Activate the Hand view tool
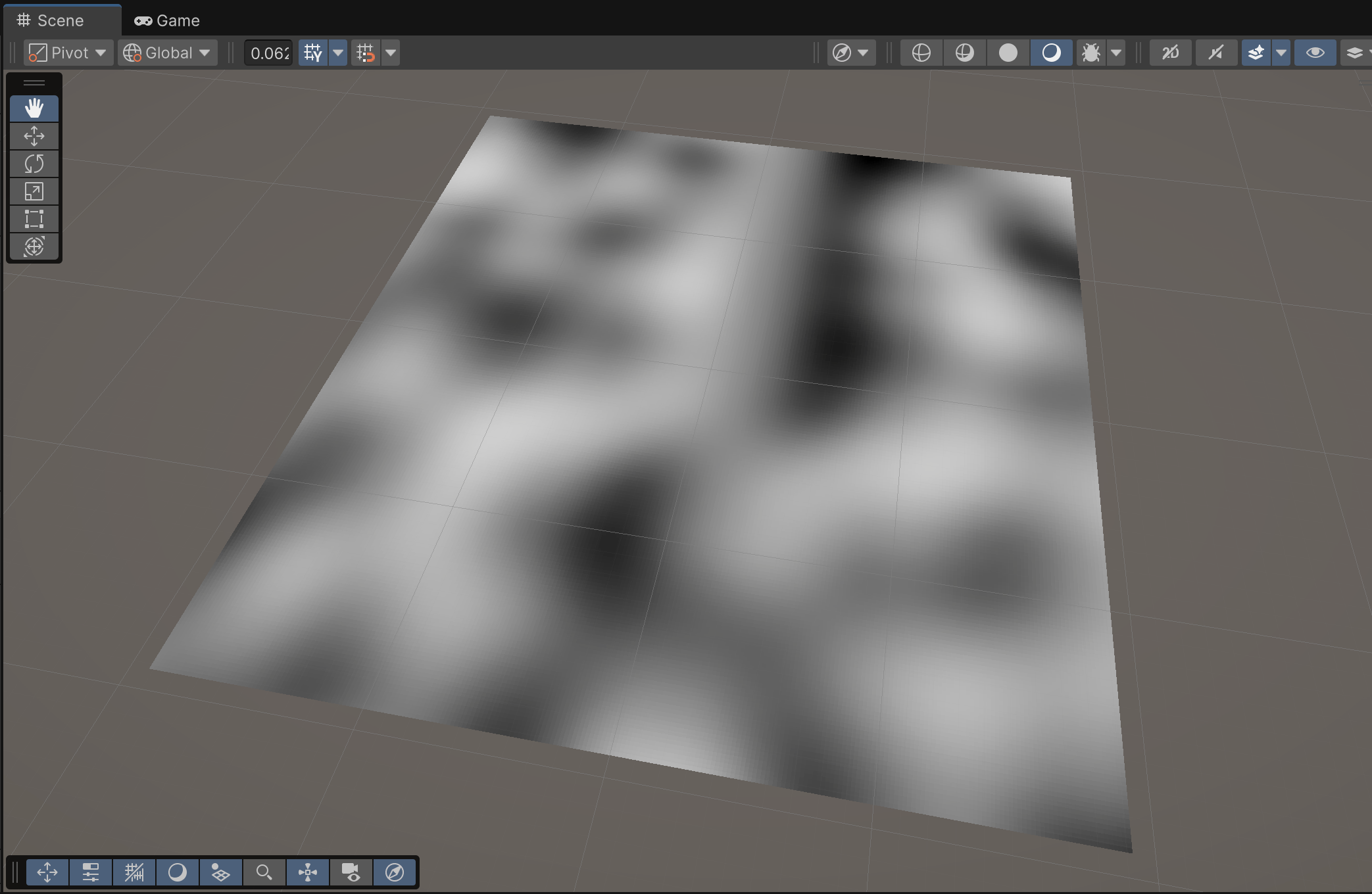 pyautogui.click(x=34, y=108)
